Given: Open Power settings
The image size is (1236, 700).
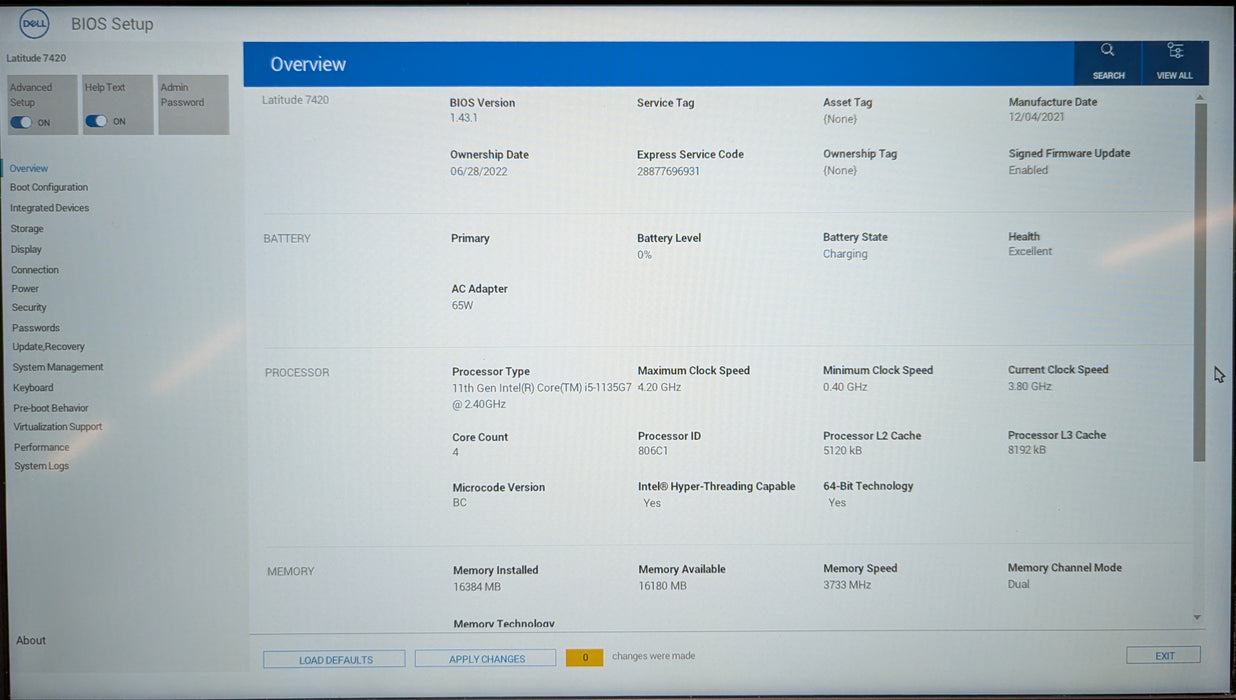Looking at the screenshot, I should tap(25, 289).
